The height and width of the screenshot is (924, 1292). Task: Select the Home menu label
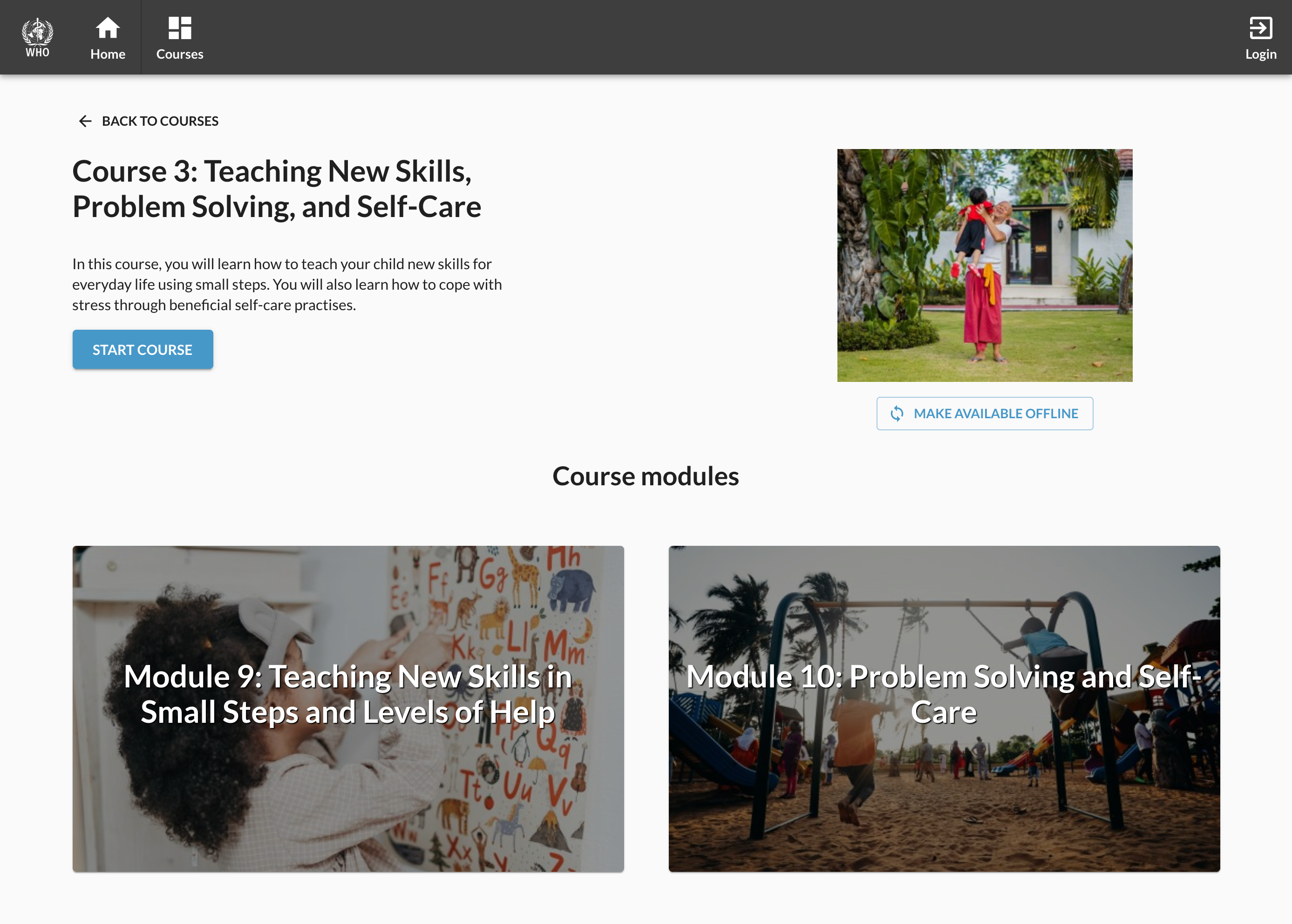[x=108, y=54]
